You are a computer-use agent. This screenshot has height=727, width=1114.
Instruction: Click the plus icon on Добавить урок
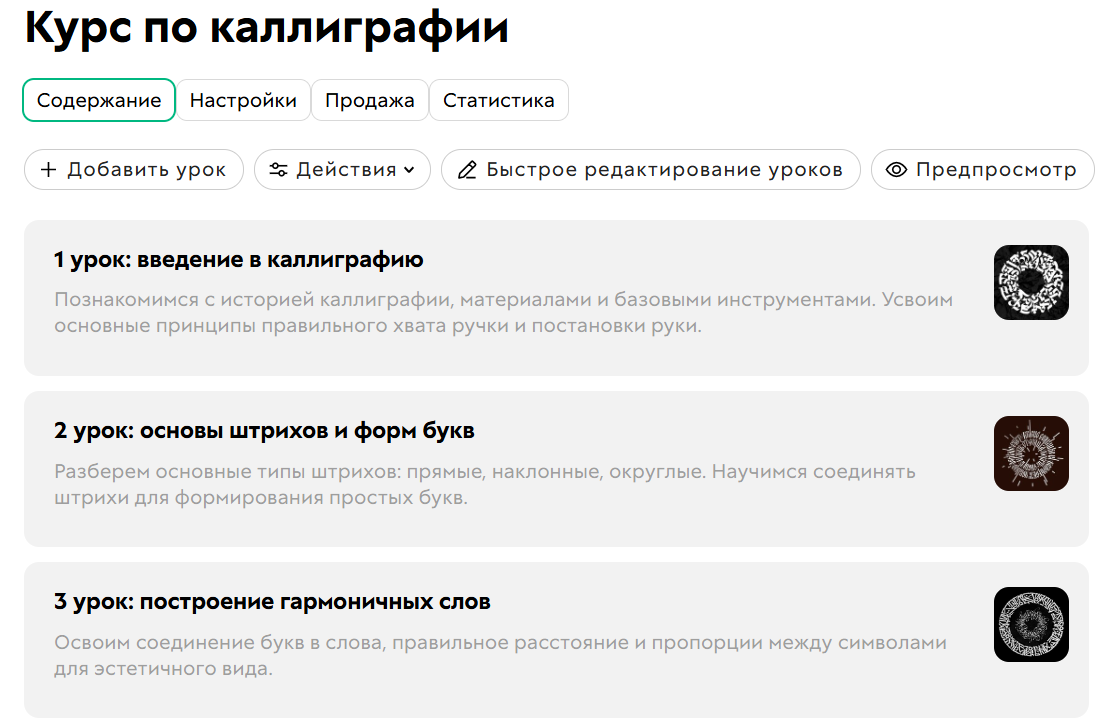coord(48,169)
